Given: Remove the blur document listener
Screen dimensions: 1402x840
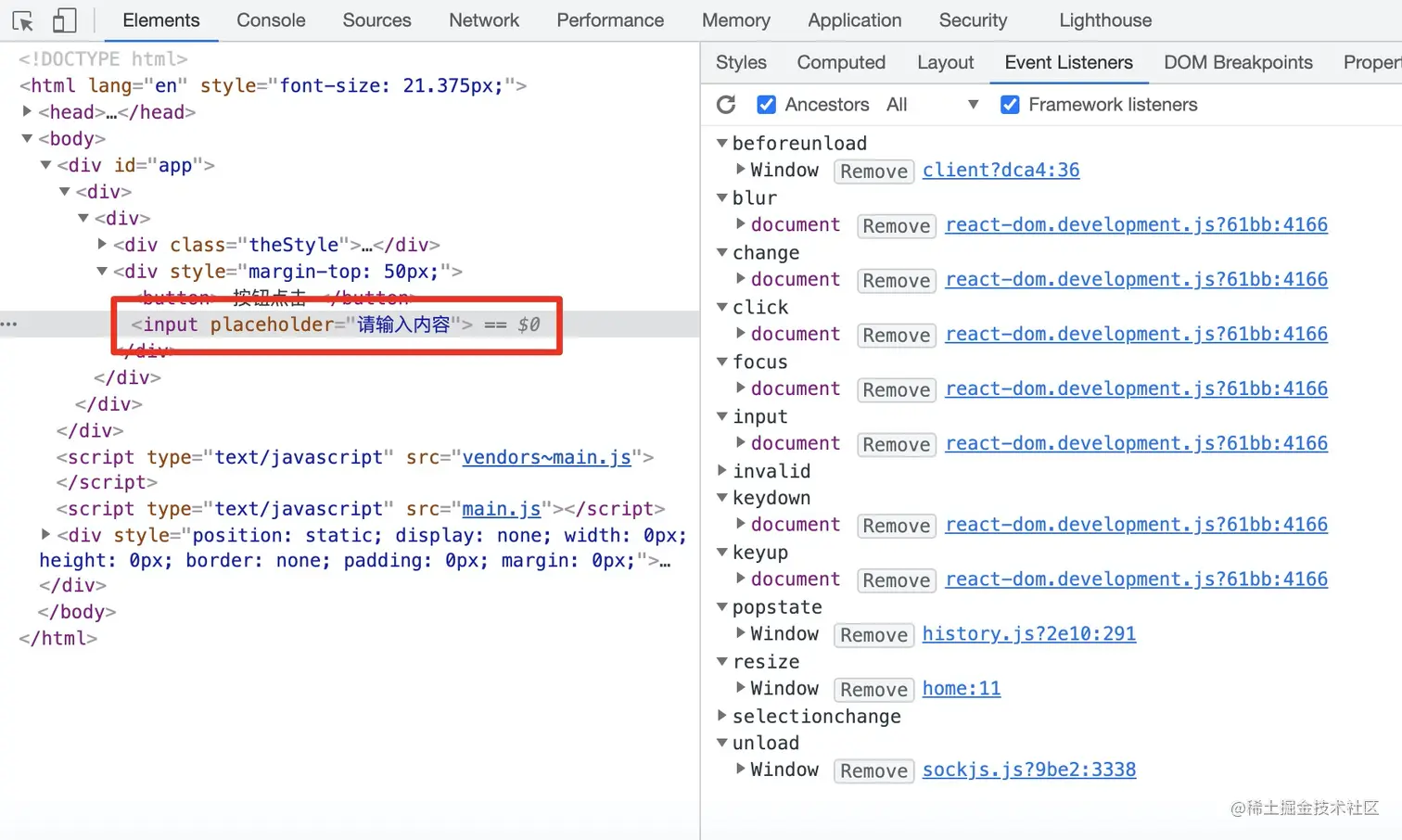Looking at the screenshot, I should click(897, 226).
